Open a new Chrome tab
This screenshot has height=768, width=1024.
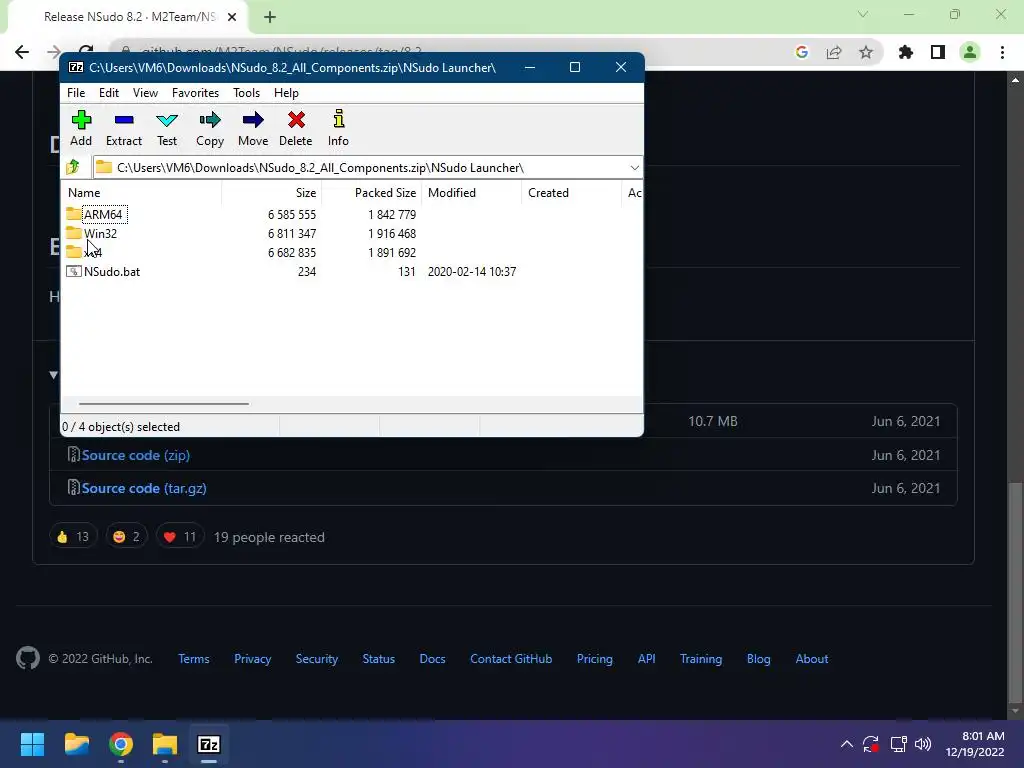tap(270, 18)
